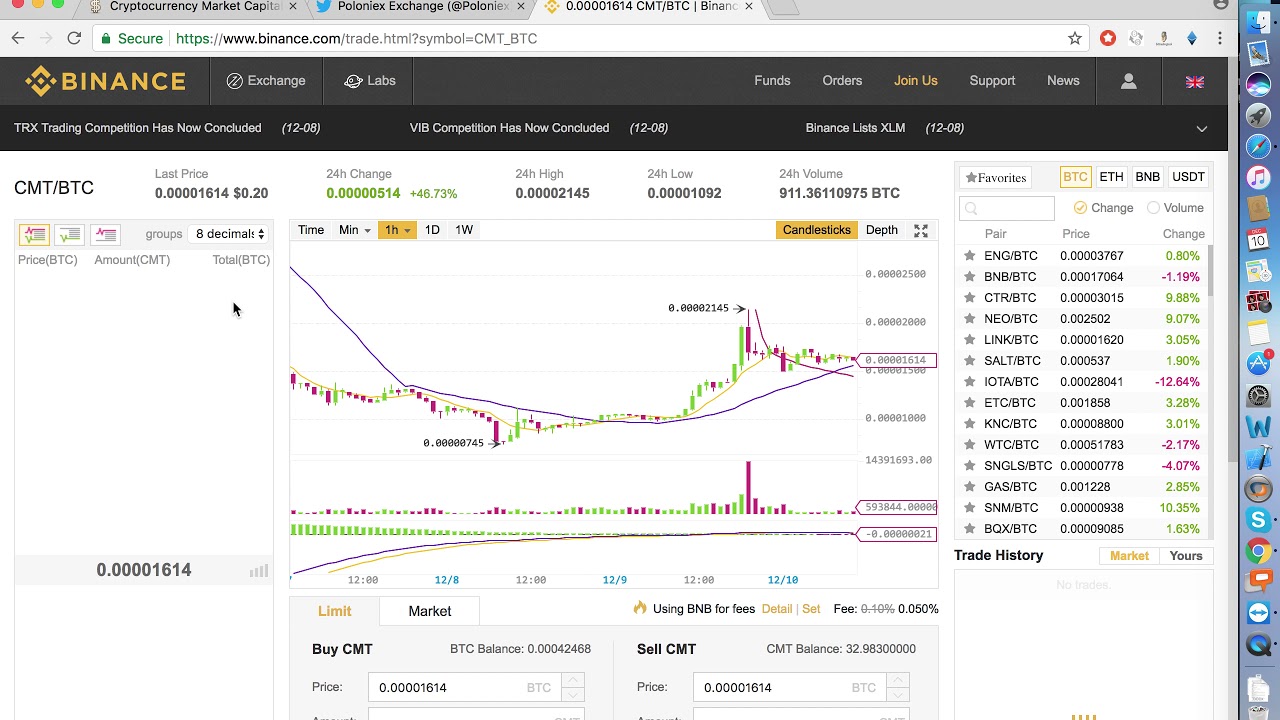Open Chrome menu with three dots
The height and width of the screenshot is (720, 1280).
[1220, 38]
